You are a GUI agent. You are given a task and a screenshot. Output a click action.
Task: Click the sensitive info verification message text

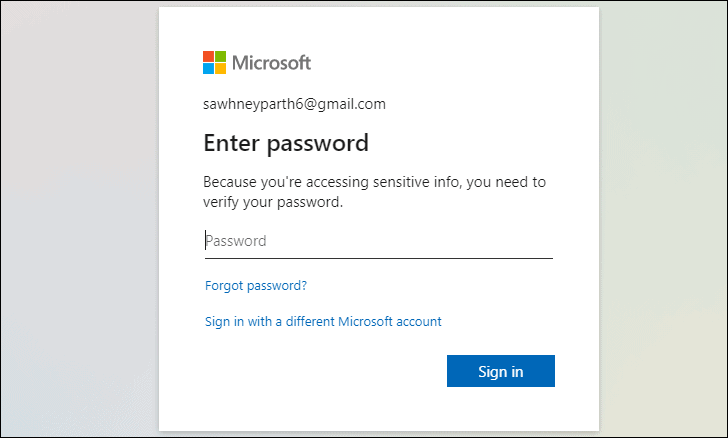tap(374, 192)
